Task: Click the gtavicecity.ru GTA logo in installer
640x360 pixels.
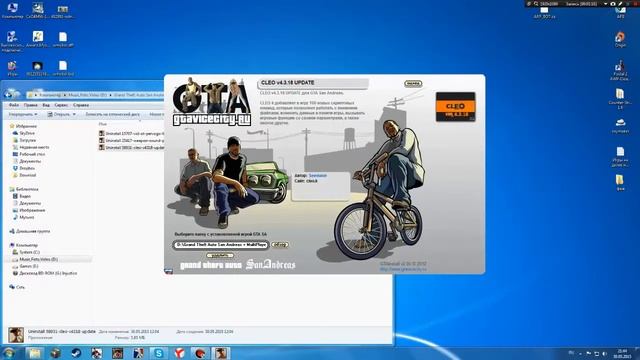Action: point(211,102)
